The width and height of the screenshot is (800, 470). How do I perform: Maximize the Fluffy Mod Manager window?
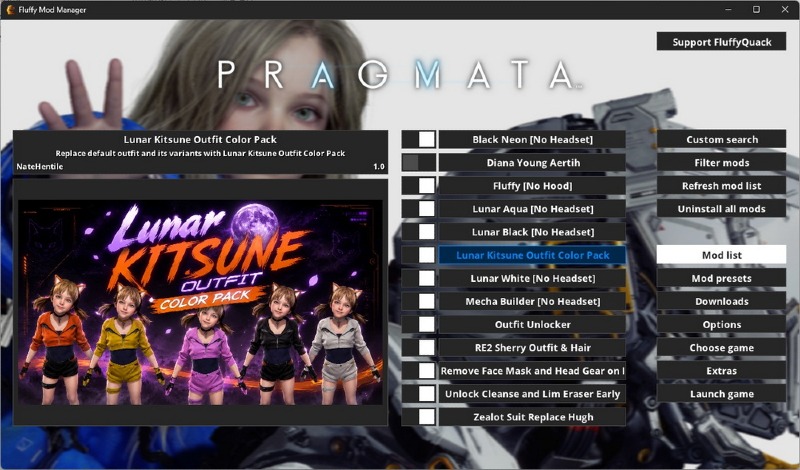pyautogui.click(x=756, y=9)
